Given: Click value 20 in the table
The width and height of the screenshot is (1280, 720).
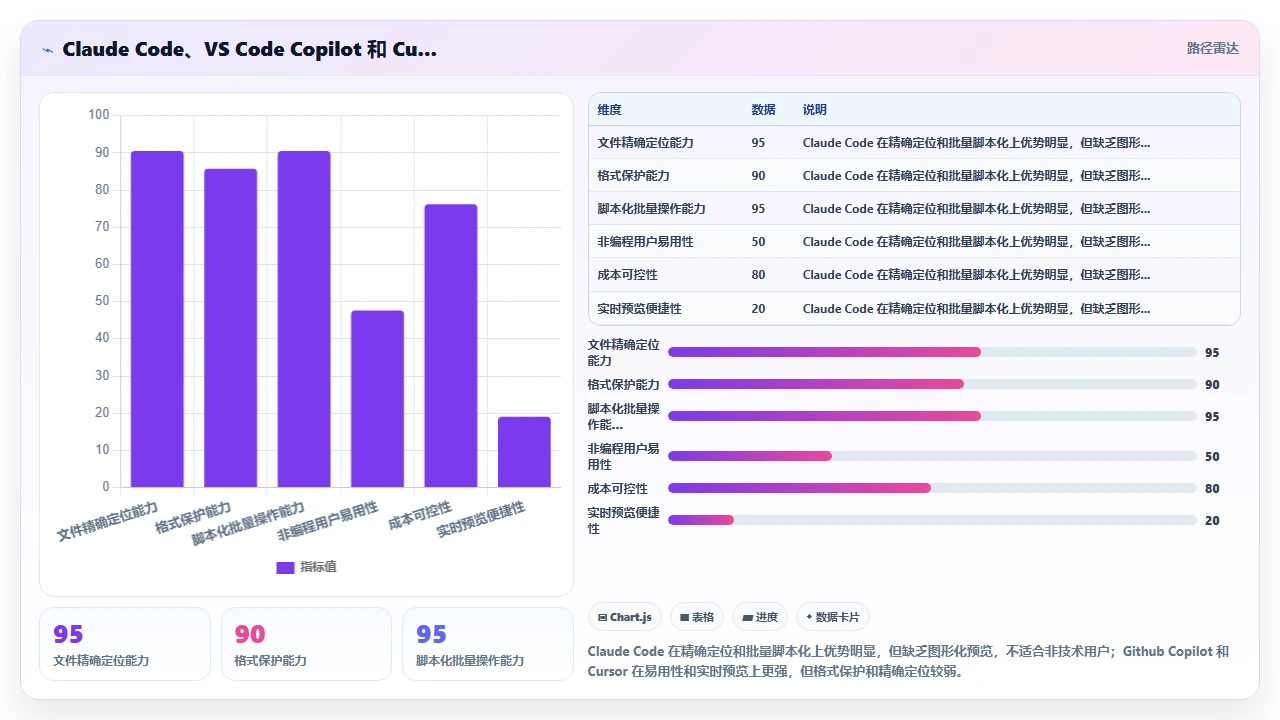Looking at the screenshot, I should click(x=758, y=309).
